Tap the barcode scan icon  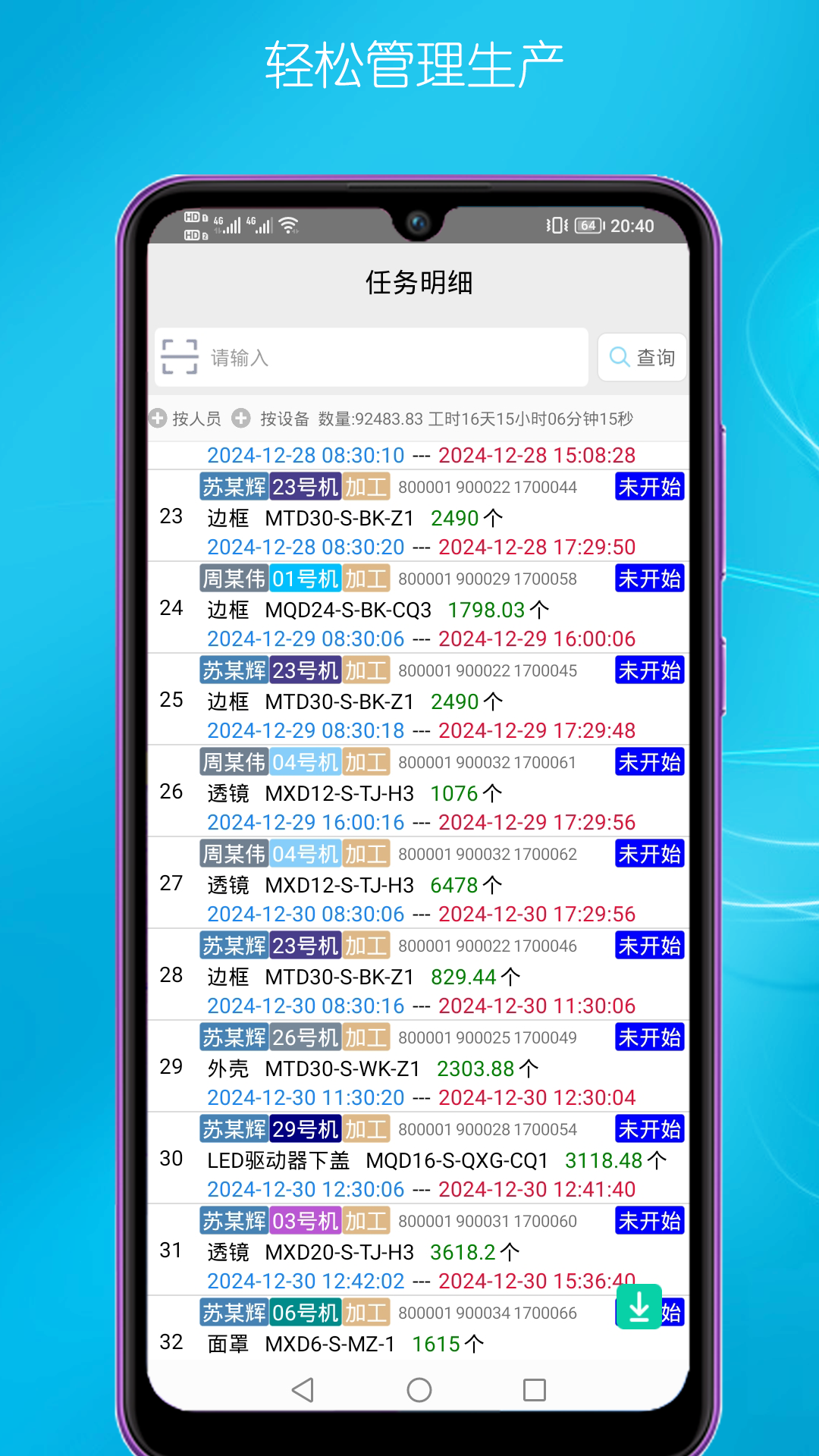(x=180, y=357)
